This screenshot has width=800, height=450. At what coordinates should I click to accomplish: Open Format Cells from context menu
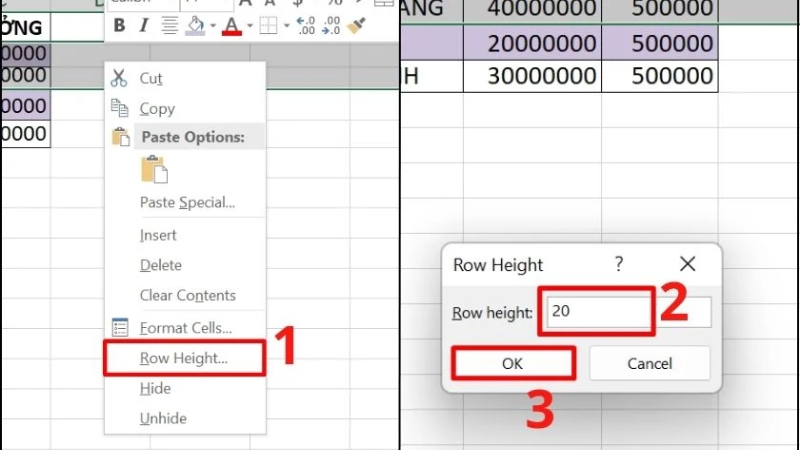point(185,328)
